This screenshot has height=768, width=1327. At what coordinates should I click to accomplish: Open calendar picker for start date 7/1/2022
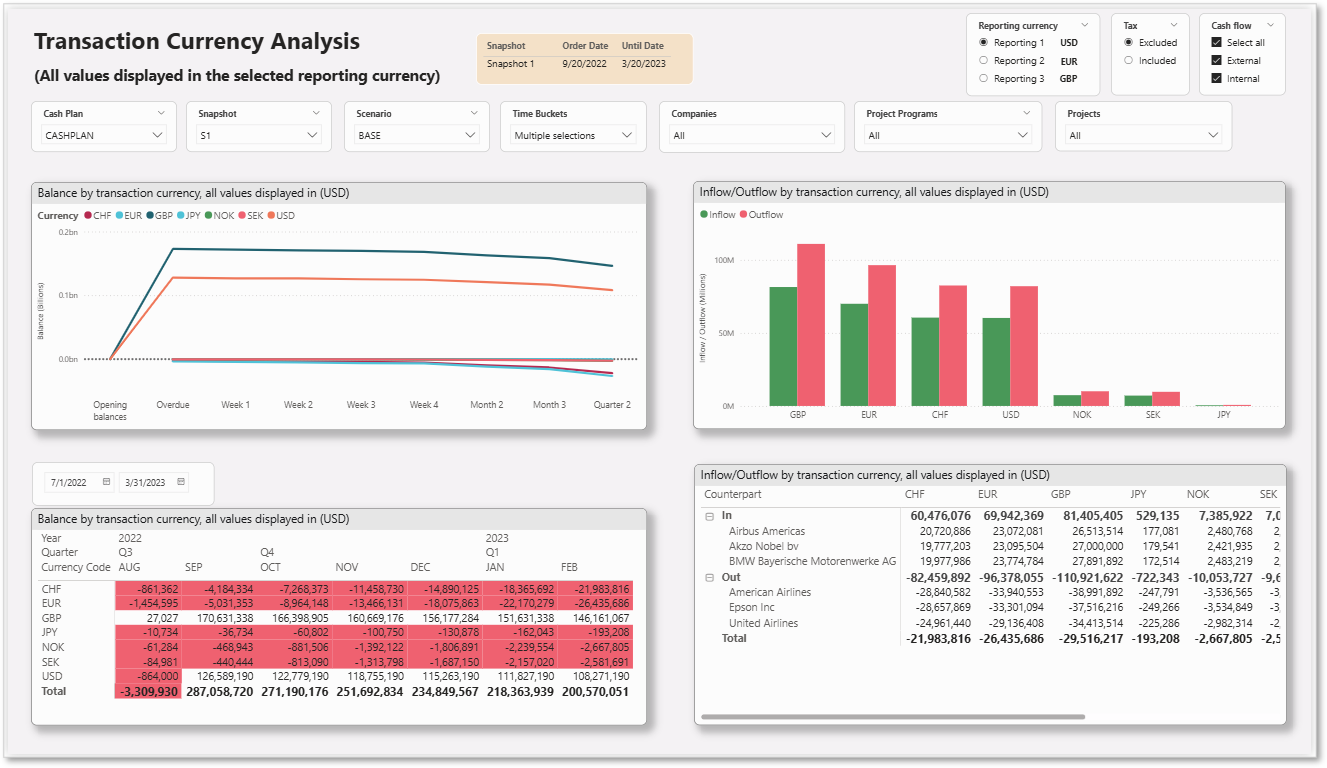tap(106, 482)
